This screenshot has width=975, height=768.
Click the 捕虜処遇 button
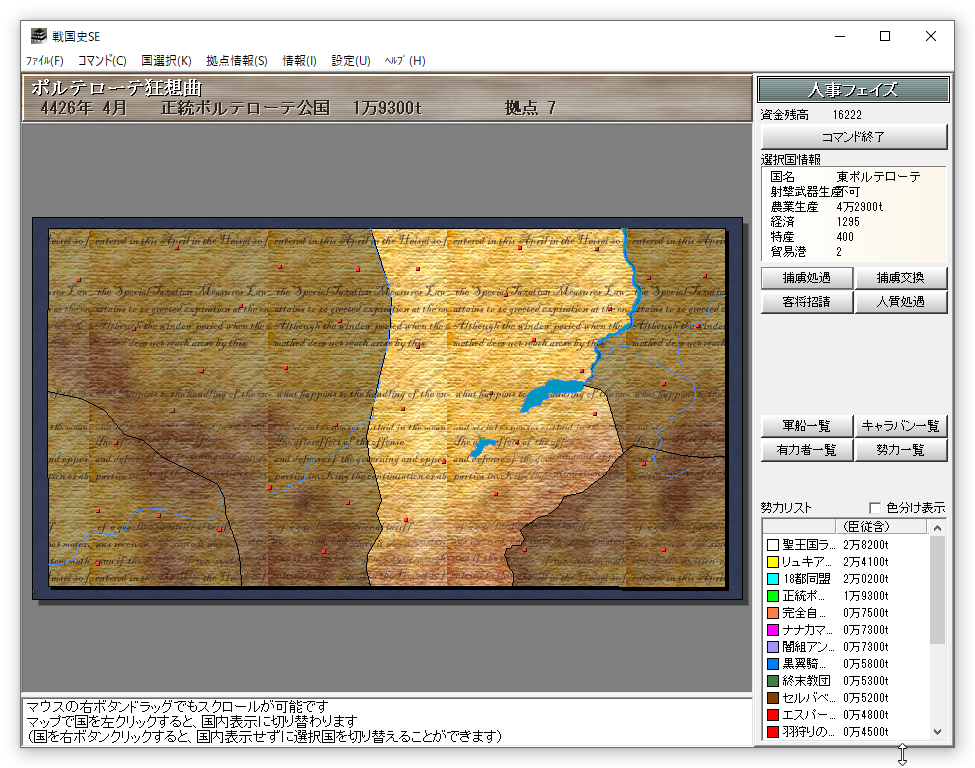(806, 278)
